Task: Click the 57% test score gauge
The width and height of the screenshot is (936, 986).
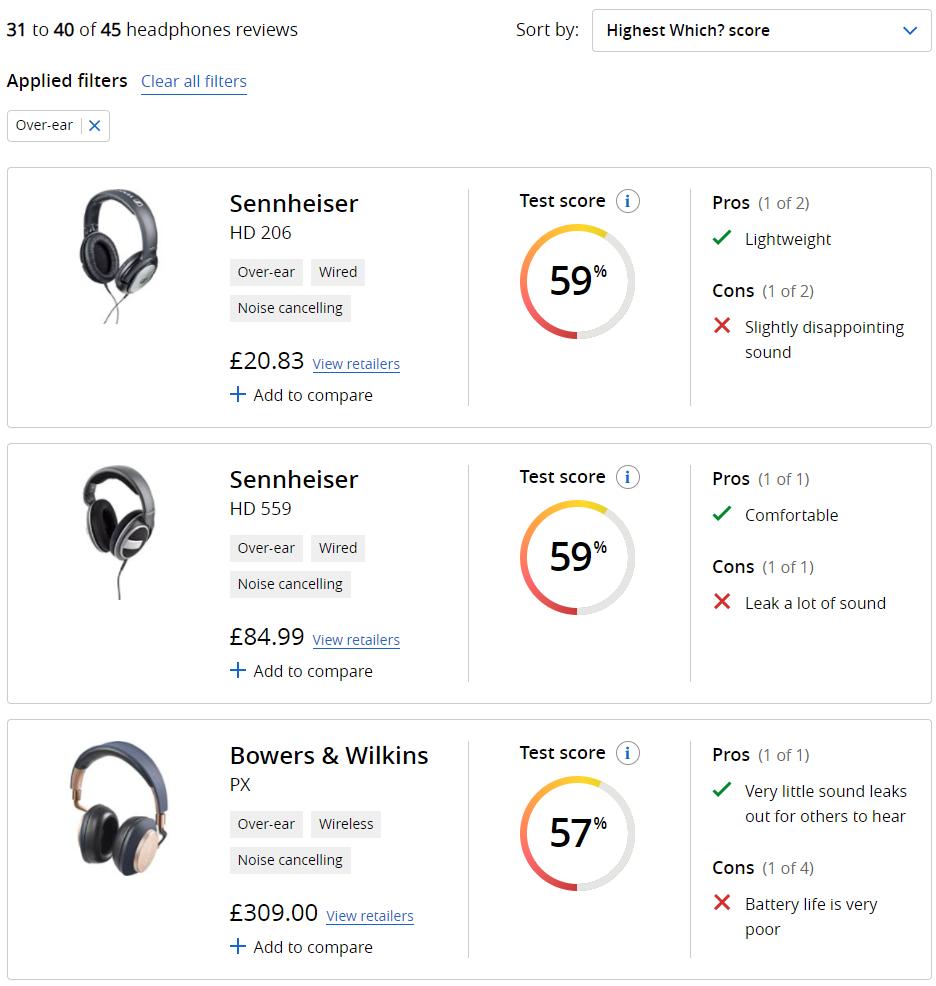Action: click(577, 833)
